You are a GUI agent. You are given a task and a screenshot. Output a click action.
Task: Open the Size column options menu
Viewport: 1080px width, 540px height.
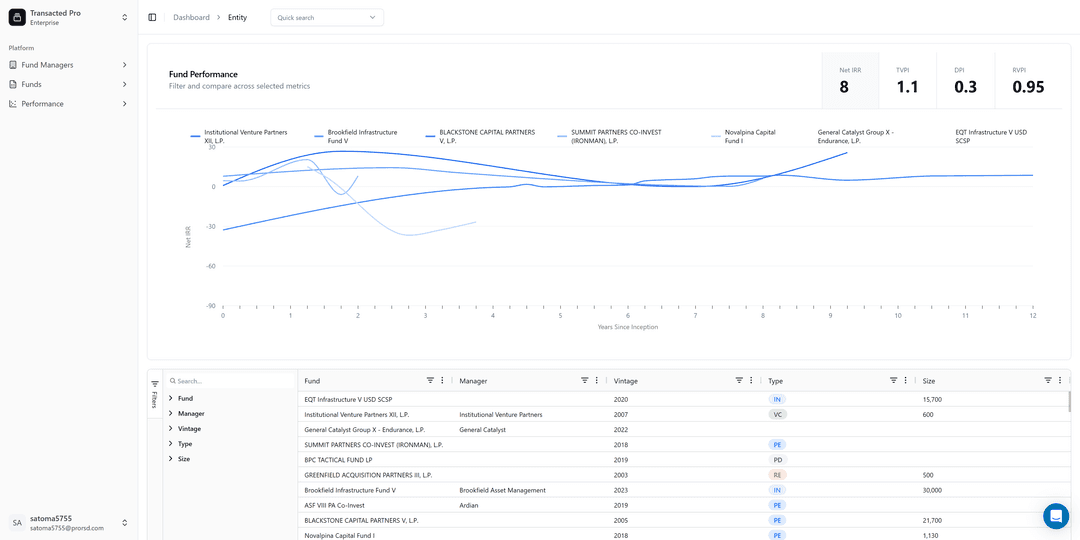tap(1060, 380)
